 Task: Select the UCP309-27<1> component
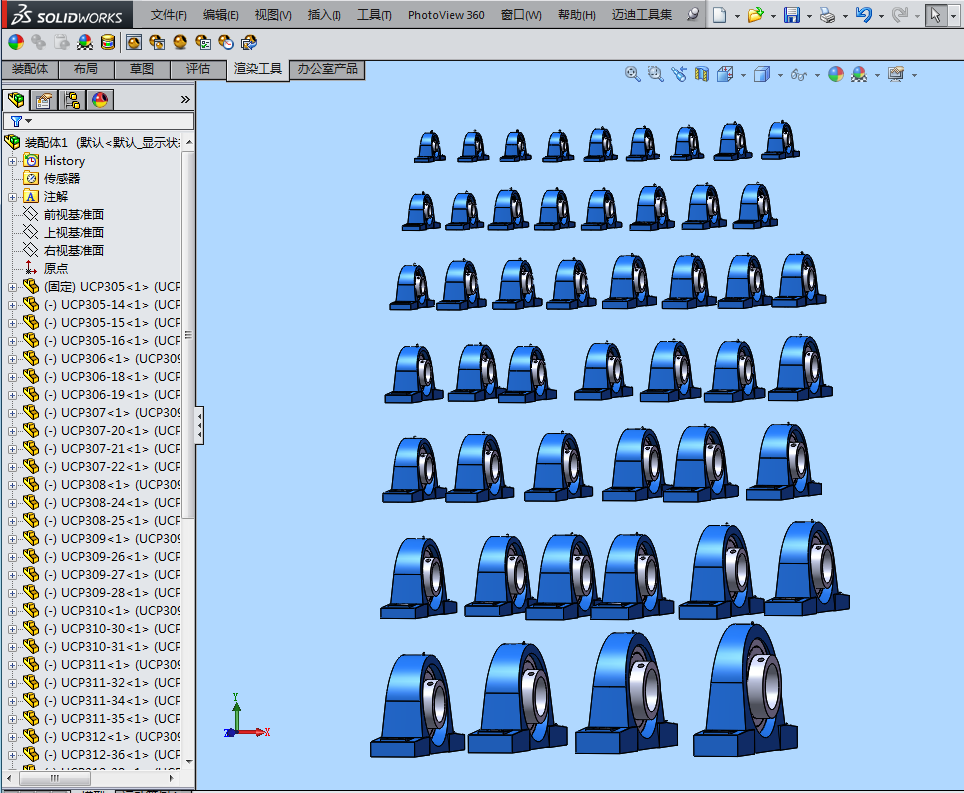coord(113,575)
